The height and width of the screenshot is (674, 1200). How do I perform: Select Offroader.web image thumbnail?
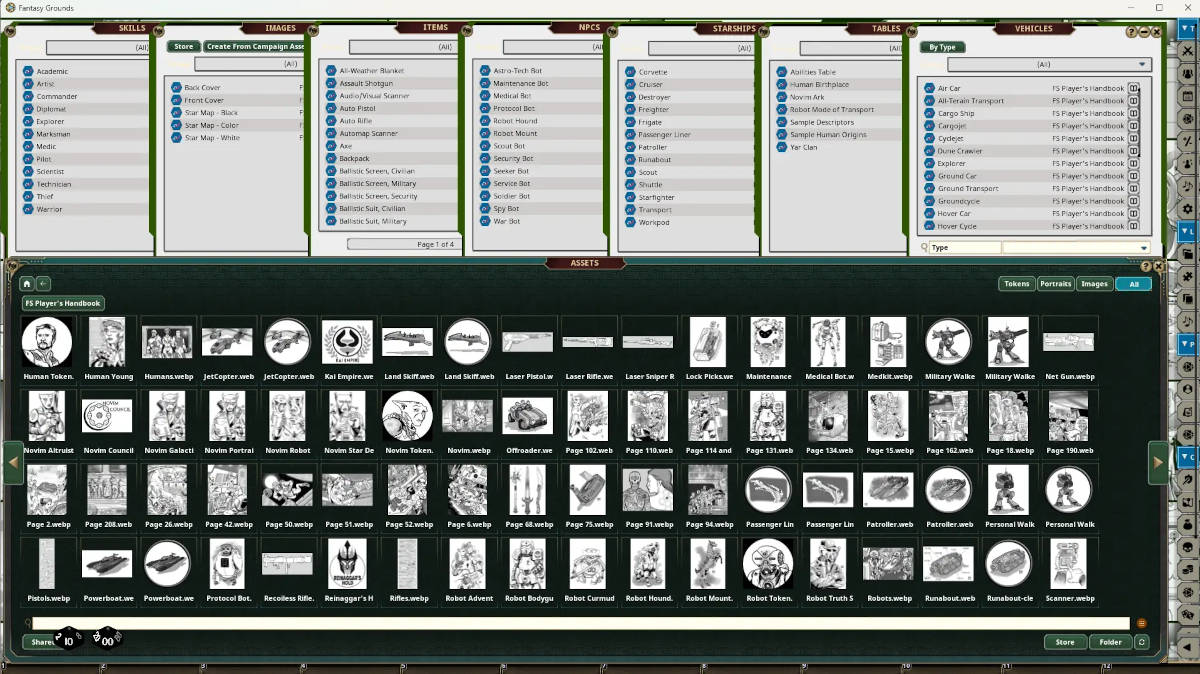(527, 416)
